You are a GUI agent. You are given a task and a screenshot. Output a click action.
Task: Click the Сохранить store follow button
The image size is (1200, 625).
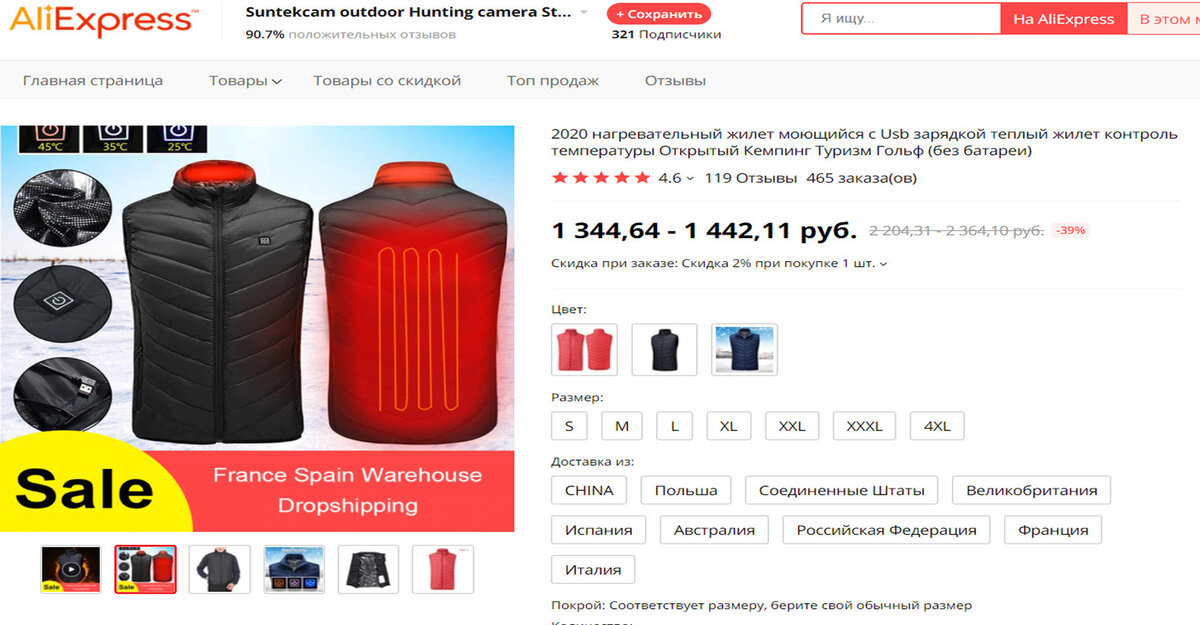[659, 14]
